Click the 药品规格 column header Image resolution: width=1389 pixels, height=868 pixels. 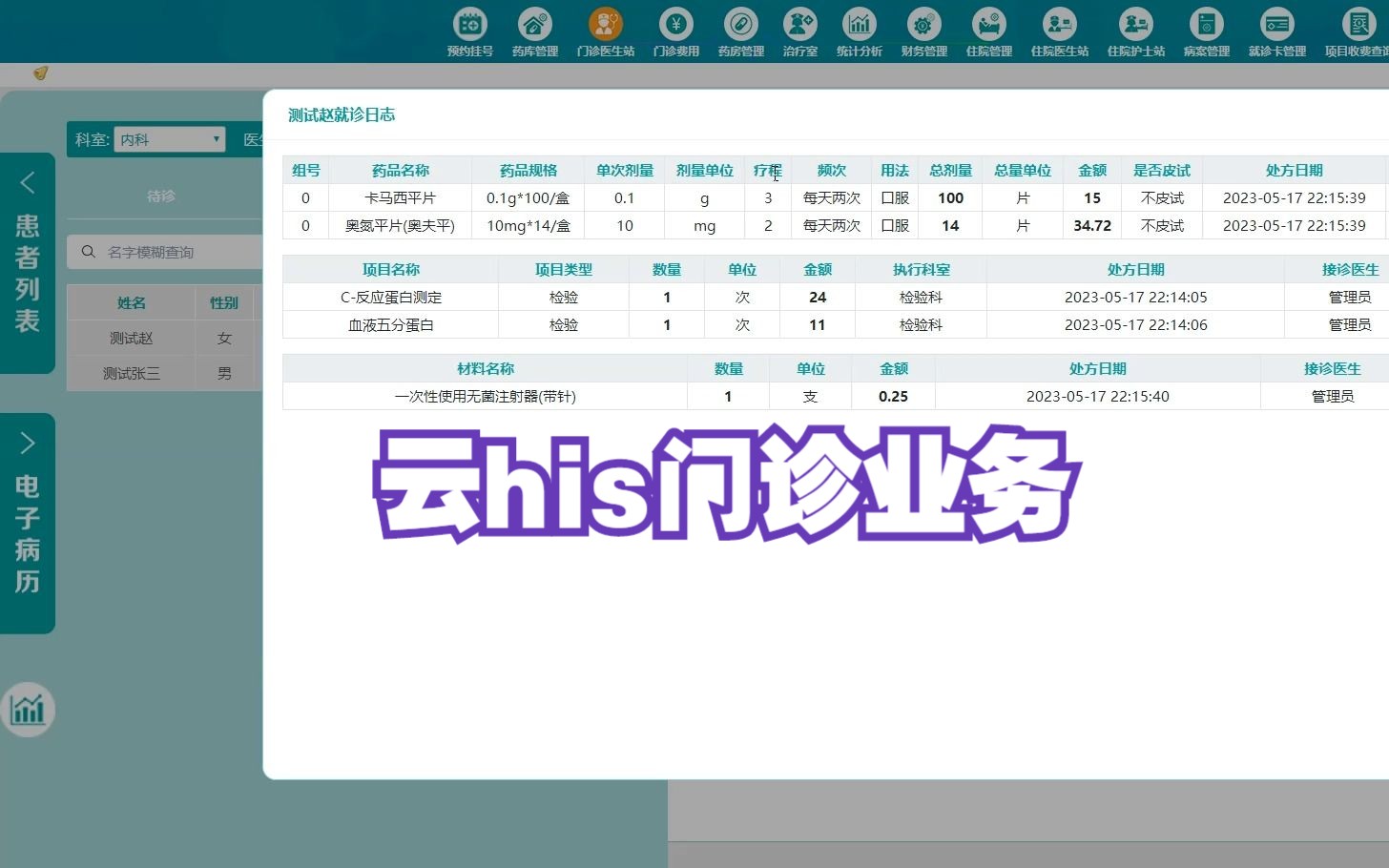click(529, 170)
